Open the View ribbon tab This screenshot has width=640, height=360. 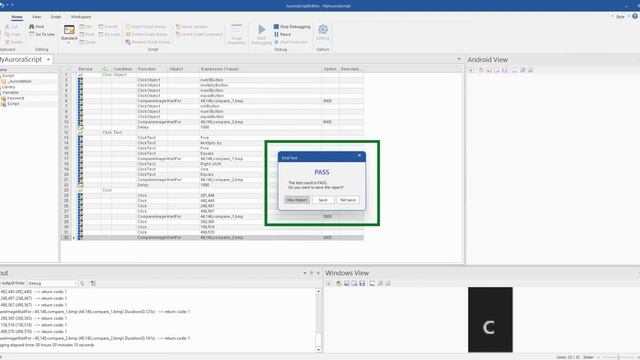(x=36, y=17)
